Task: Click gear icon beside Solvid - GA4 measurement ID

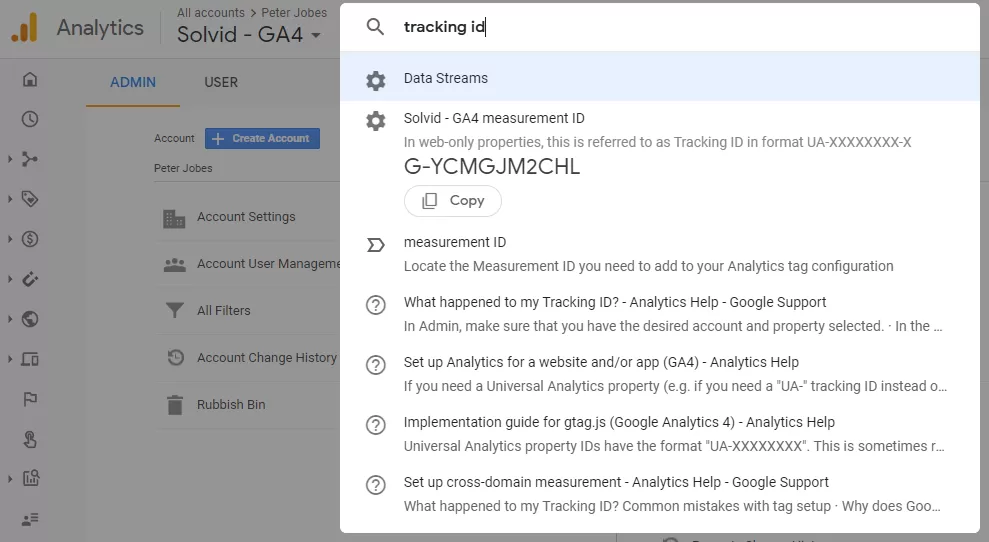Action: [375, 121]
